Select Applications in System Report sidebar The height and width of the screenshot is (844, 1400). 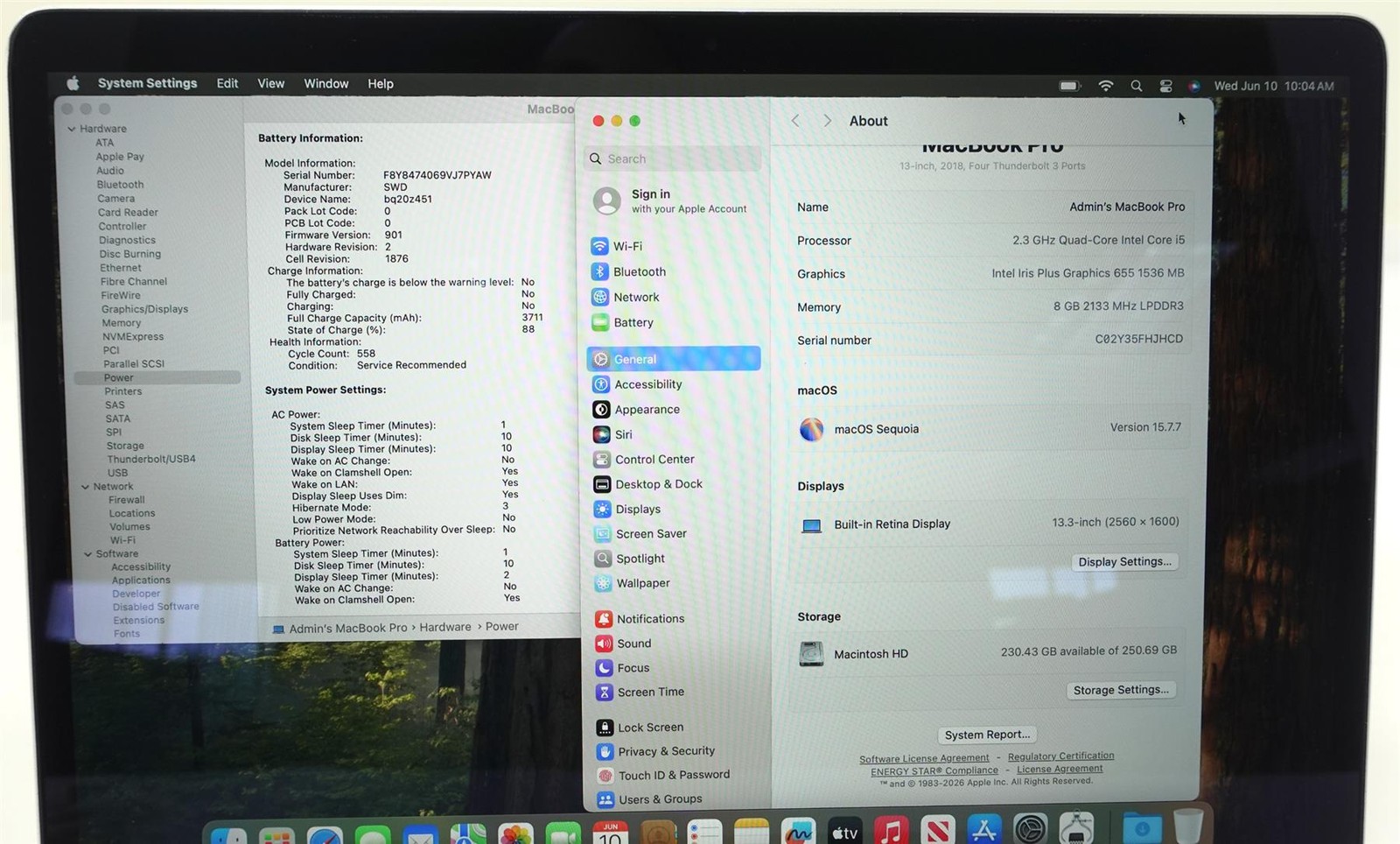(x=141, y=580)
